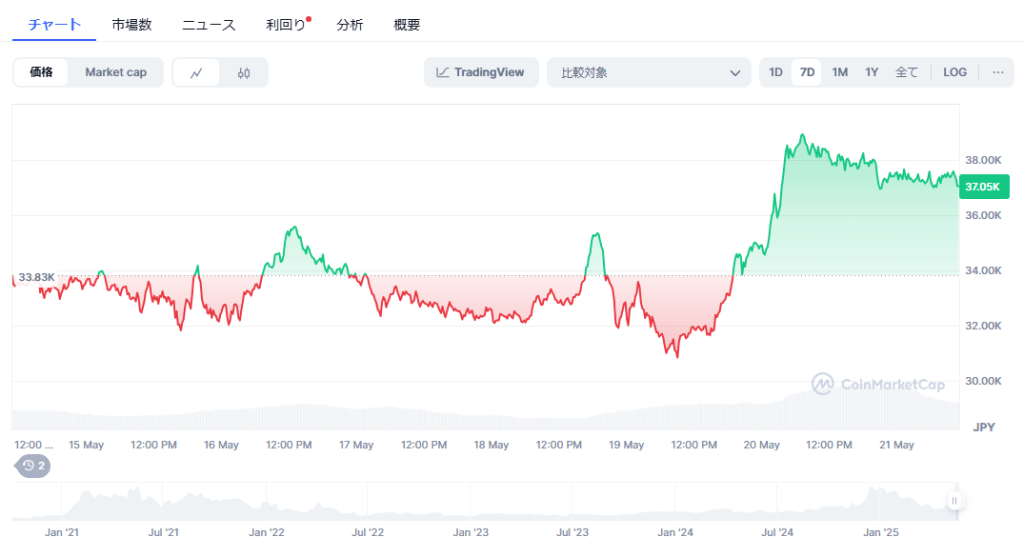Screen dimensions: 1024x557
Task: Open the three-dot more options menu
Action: (997, 72)
